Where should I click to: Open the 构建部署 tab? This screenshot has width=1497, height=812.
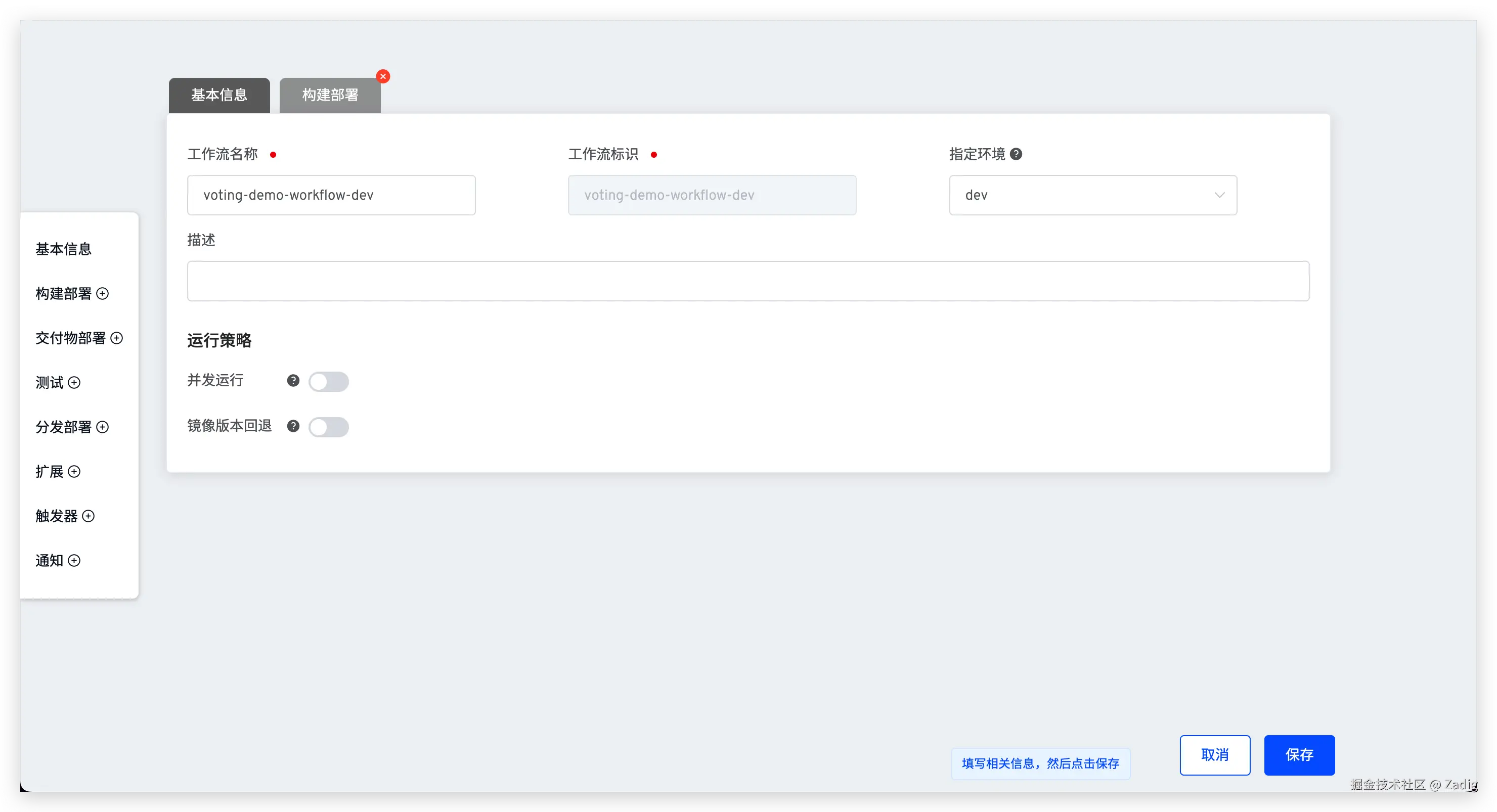(330, 95)
